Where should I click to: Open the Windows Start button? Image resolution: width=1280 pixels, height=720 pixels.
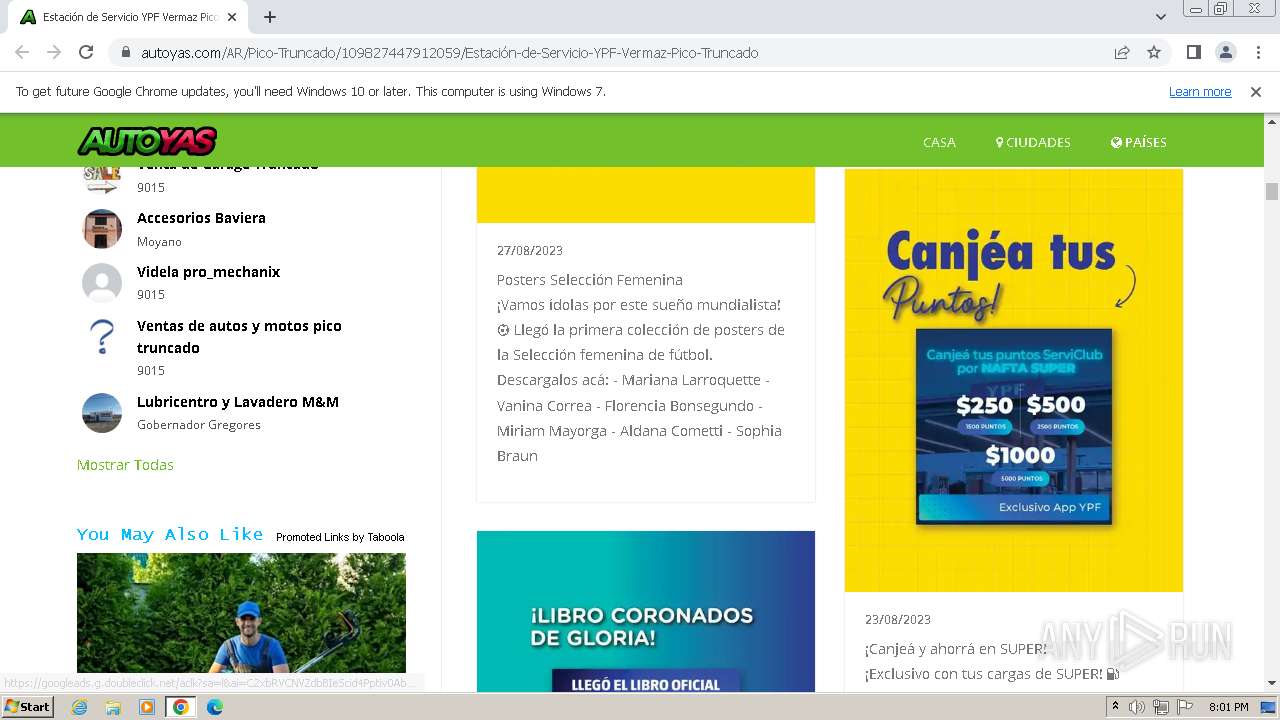pyautogui.click(x=27, y=706)
